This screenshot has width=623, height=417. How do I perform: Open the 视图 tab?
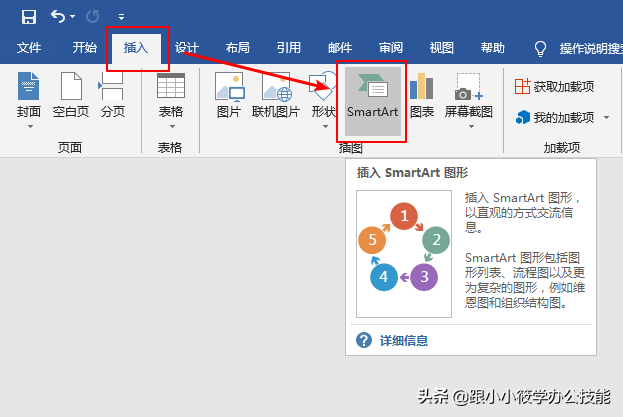(441, 48)
